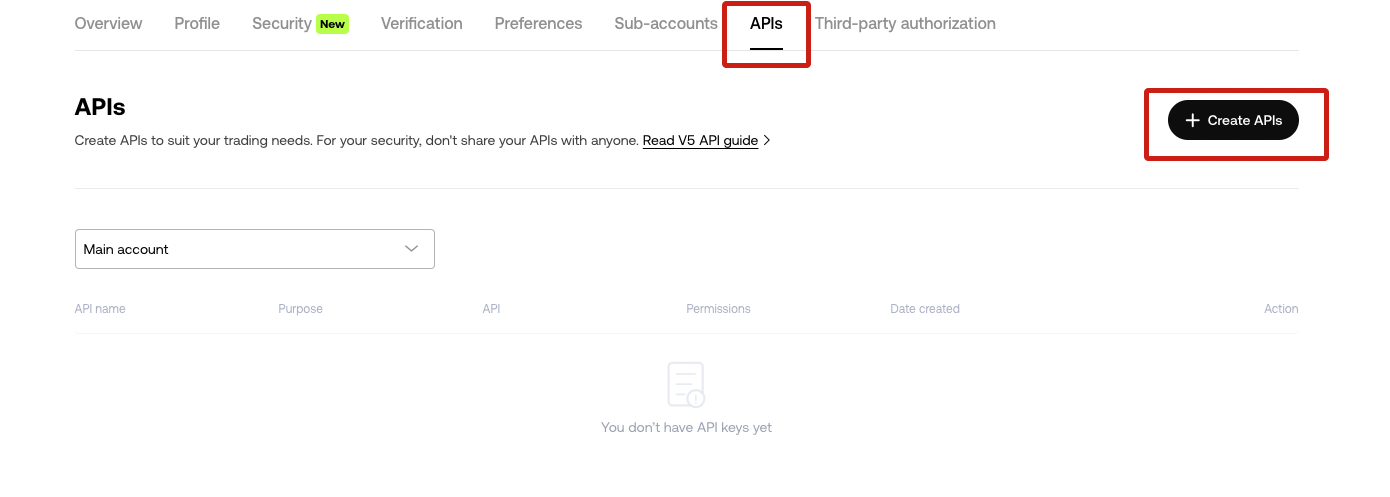Click the Purpose column header
The height and width of the screenshot is (497, 1390).
300,309
